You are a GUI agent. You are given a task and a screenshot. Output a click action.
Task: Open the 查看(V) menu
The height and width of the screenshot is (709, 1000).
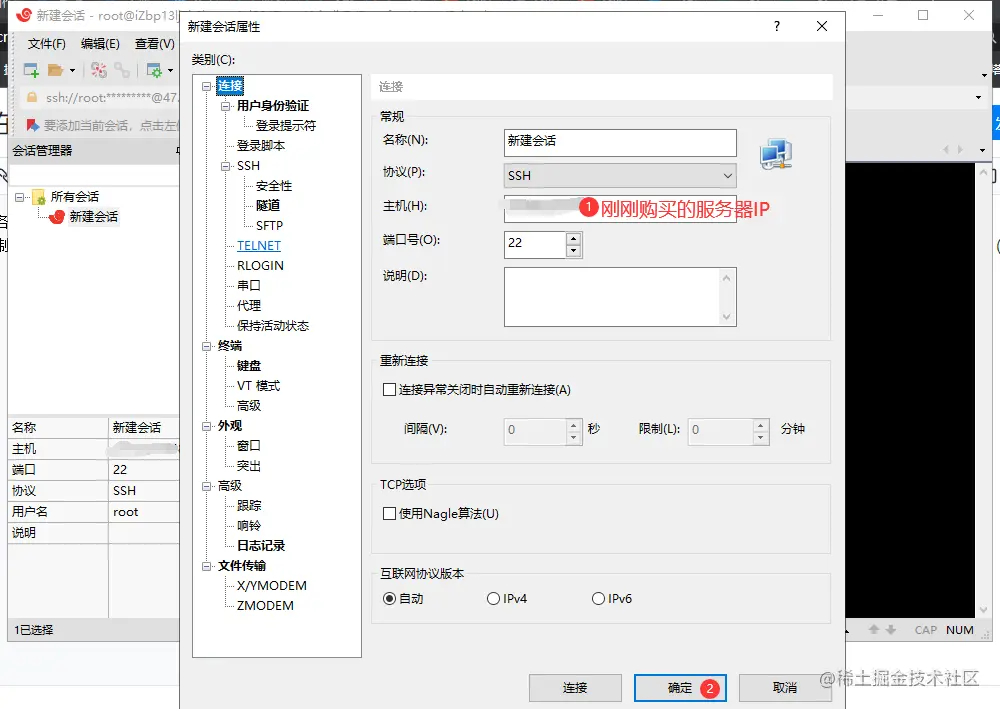pos(154,43)
